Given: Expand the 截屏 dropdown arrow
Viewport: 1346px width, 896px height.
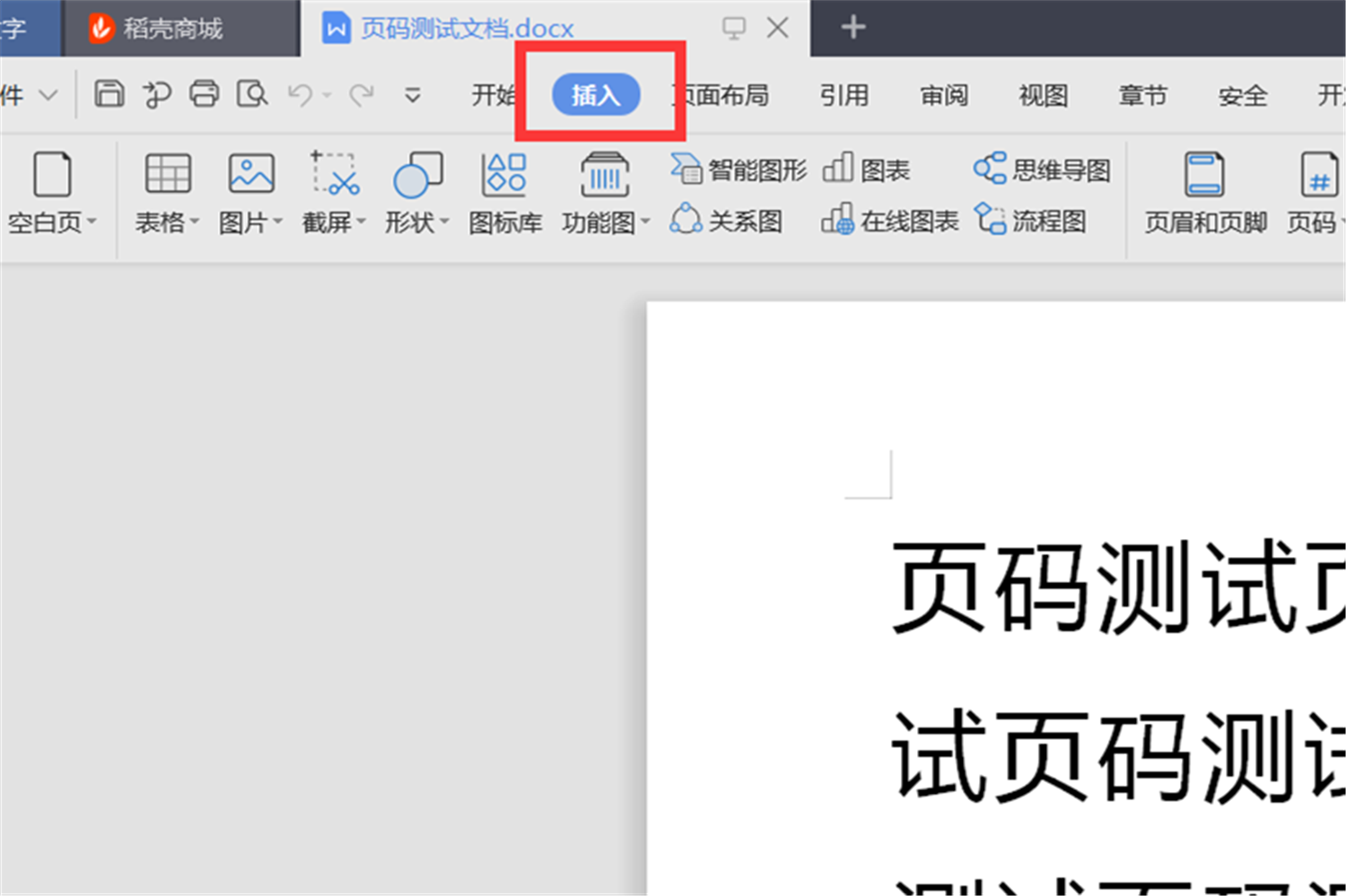Looking at the screenshot, I should tap(361, 222).
